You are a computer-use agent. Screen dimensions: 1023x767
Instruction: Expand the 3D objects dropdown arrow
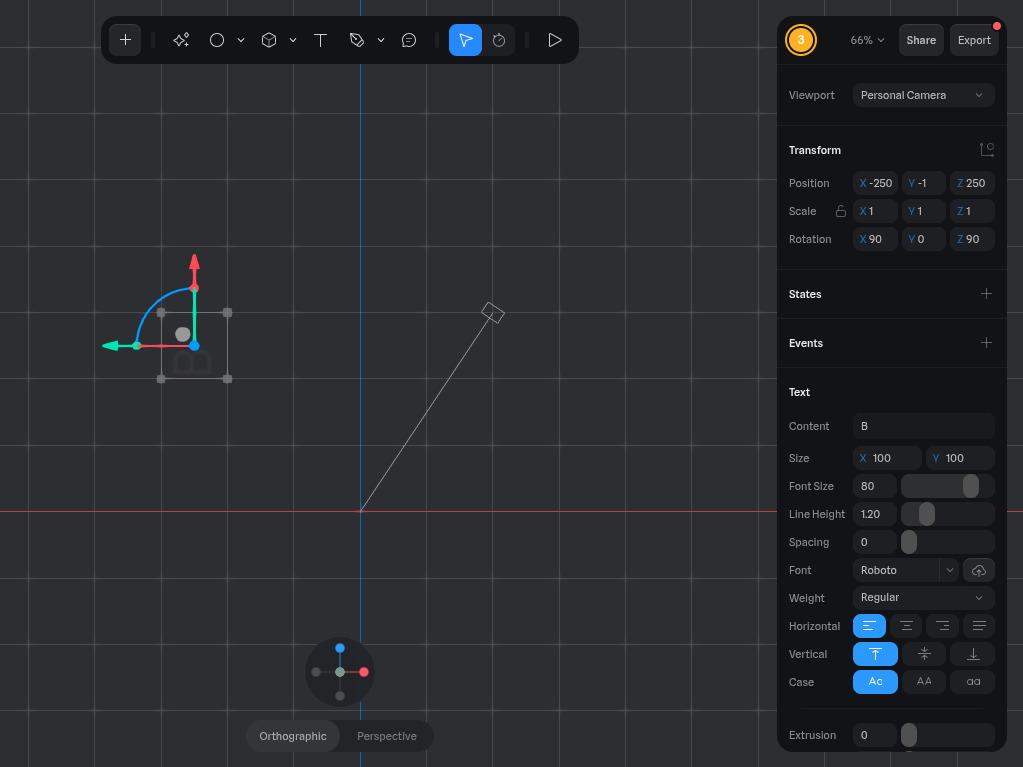coord(293,40)
